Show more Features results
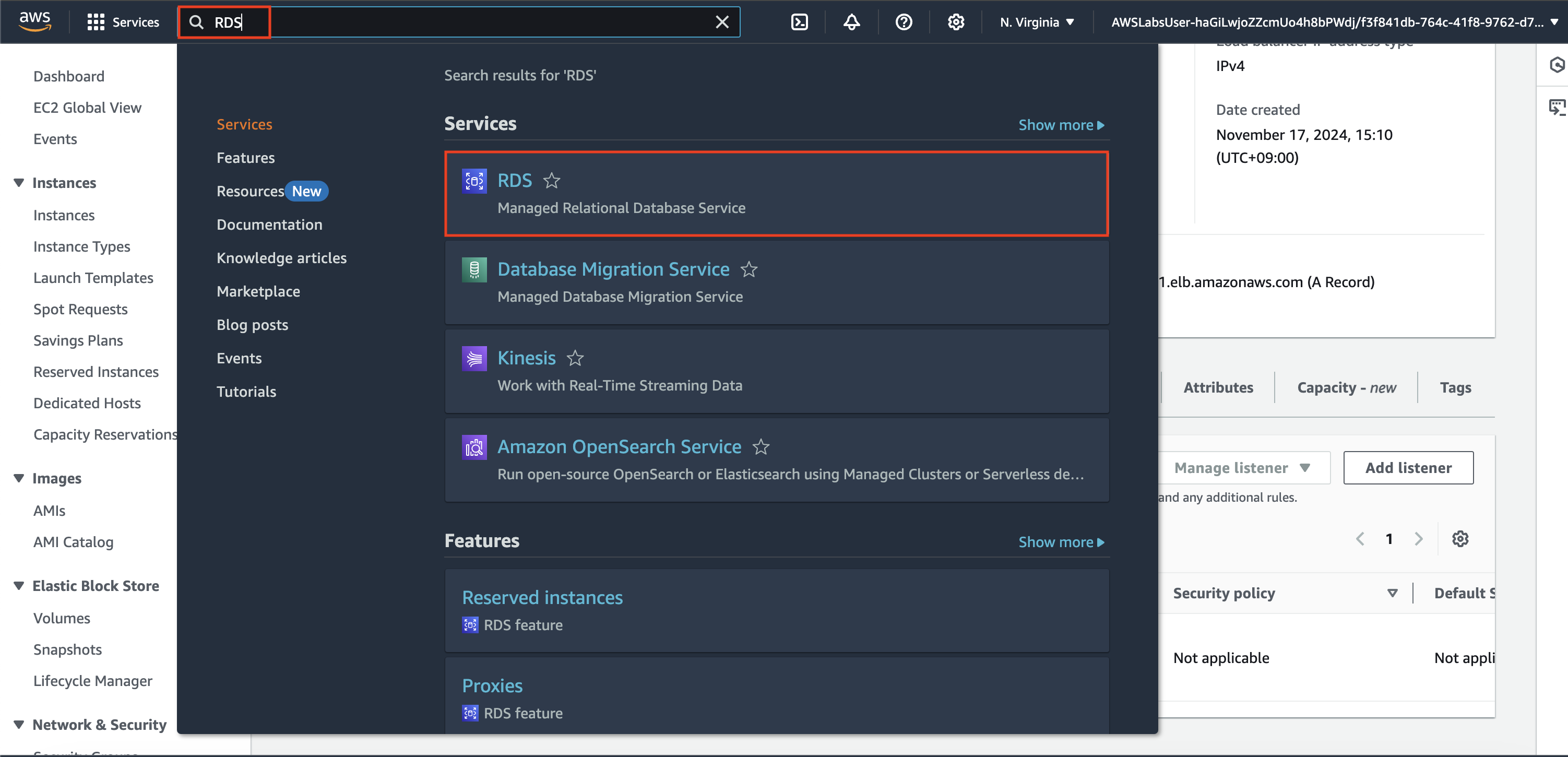The width and height of the screenshot is (1568, 757). click(1061, 542)
